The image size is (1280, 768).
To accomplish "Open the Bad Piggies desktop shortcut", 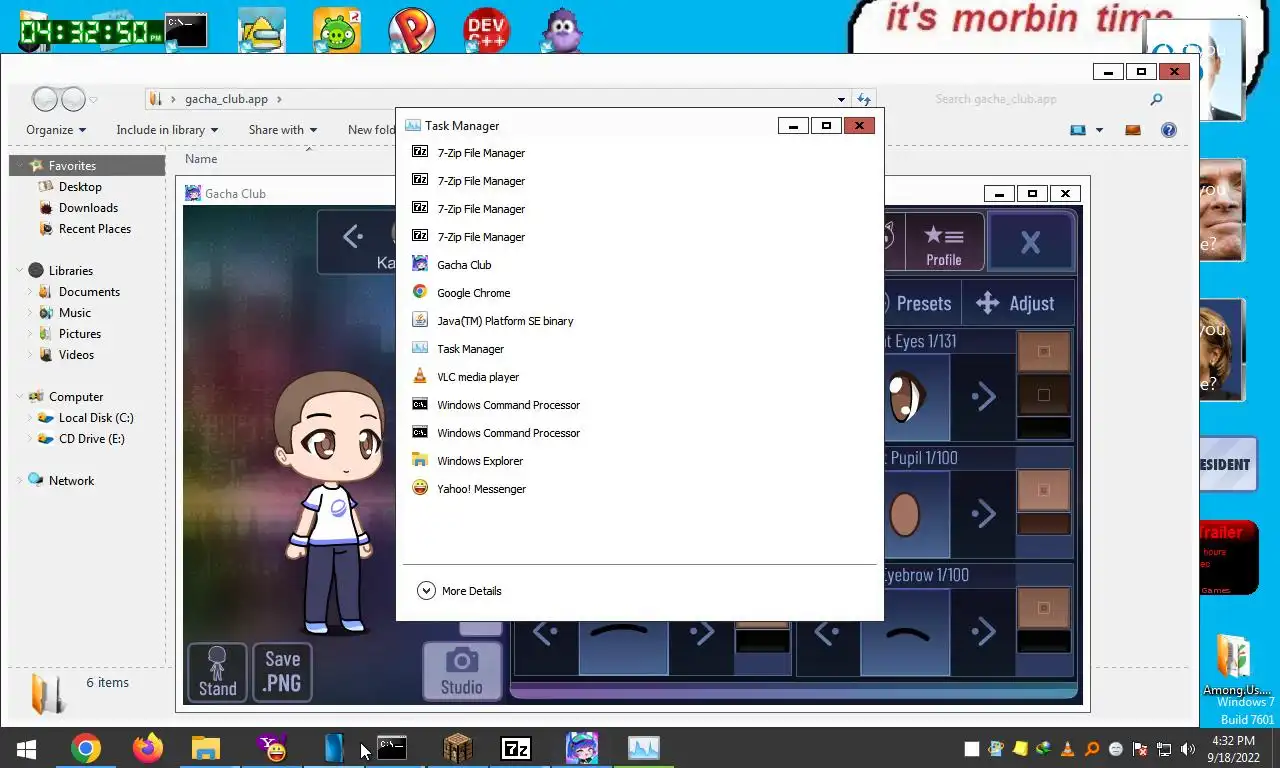I will (x=337, y=30).
